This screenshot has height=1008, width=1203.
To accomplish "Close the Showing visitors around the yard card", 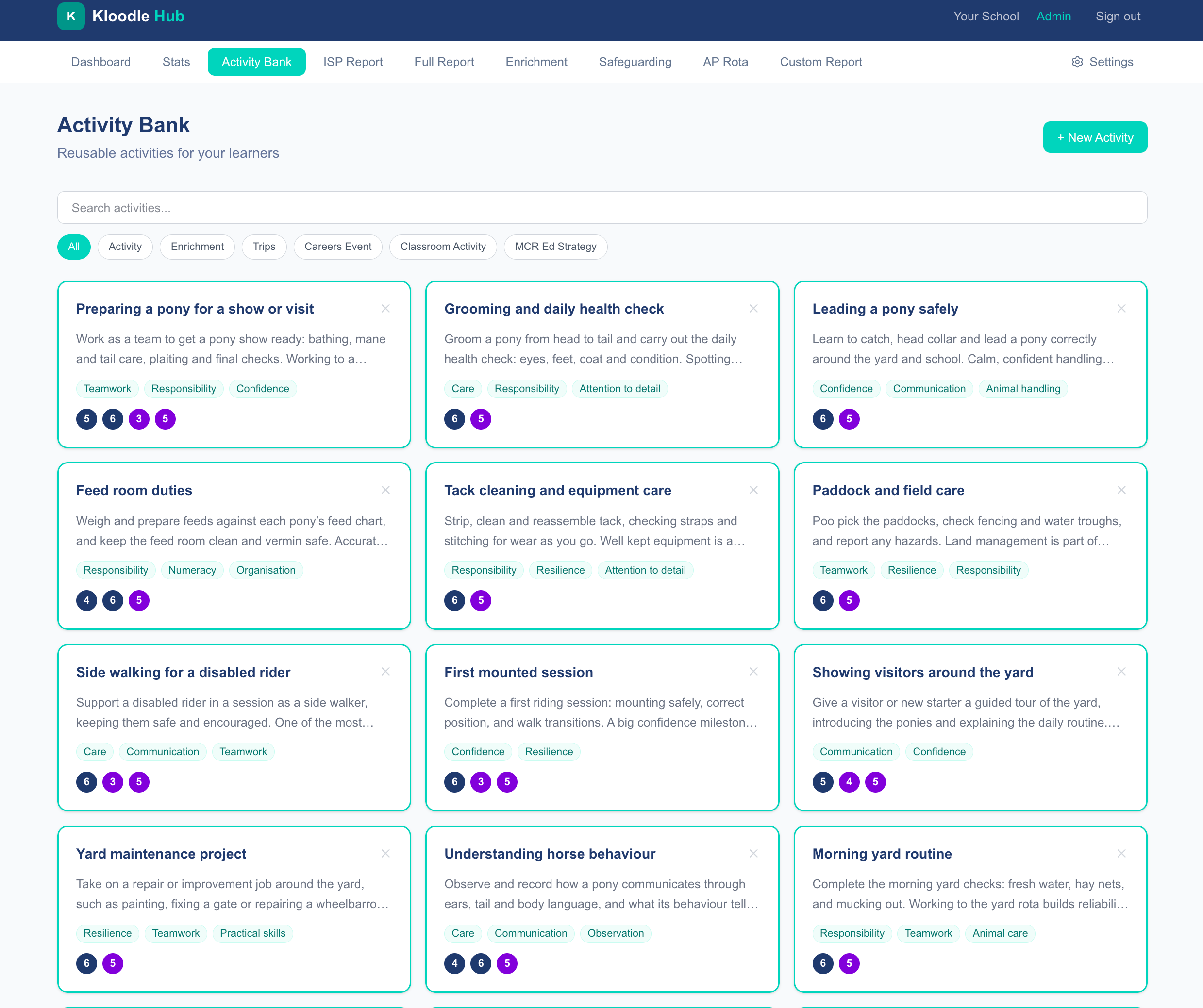I will coord(1121,672).
